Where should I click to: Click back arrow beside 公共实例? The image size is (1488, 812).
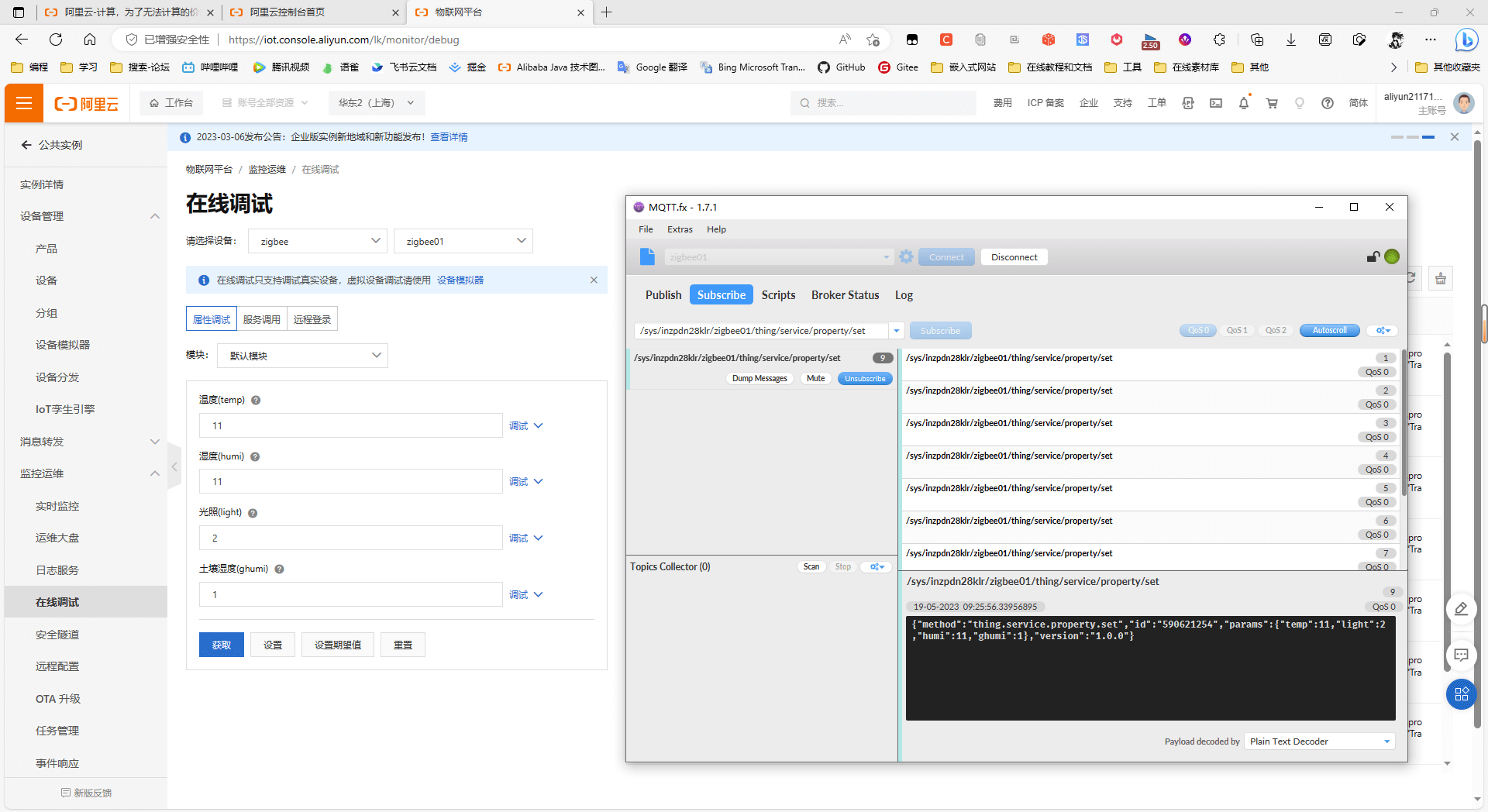click(26, 145)
